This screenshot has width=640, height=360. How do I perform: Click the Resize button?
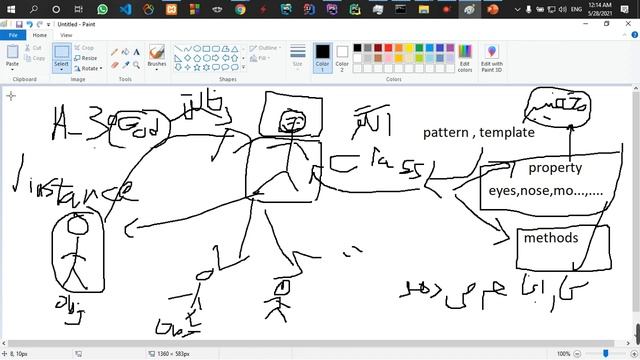[86, 58]
